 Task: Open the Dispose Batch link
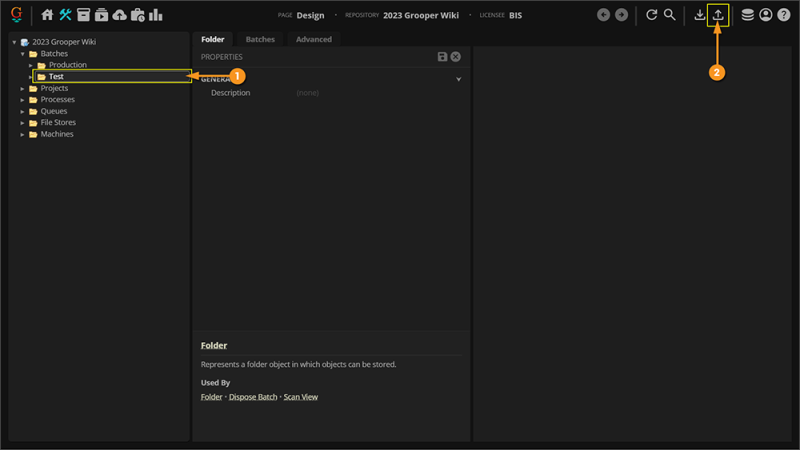253,396
